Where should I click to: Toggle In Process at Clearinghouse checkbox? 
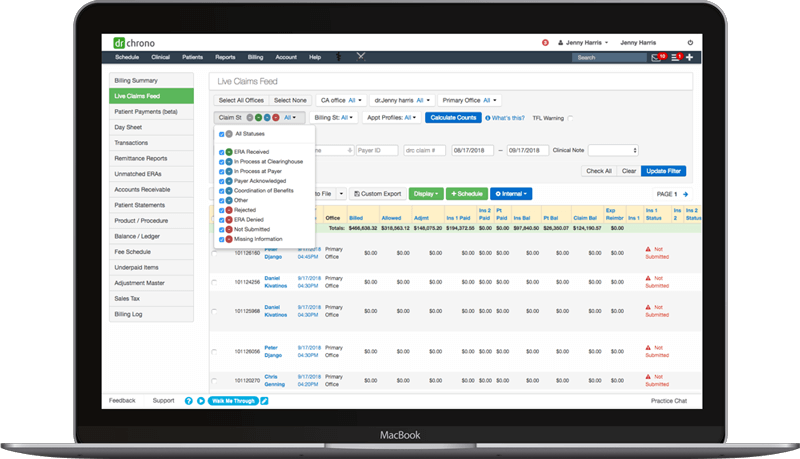pos(221,162)
